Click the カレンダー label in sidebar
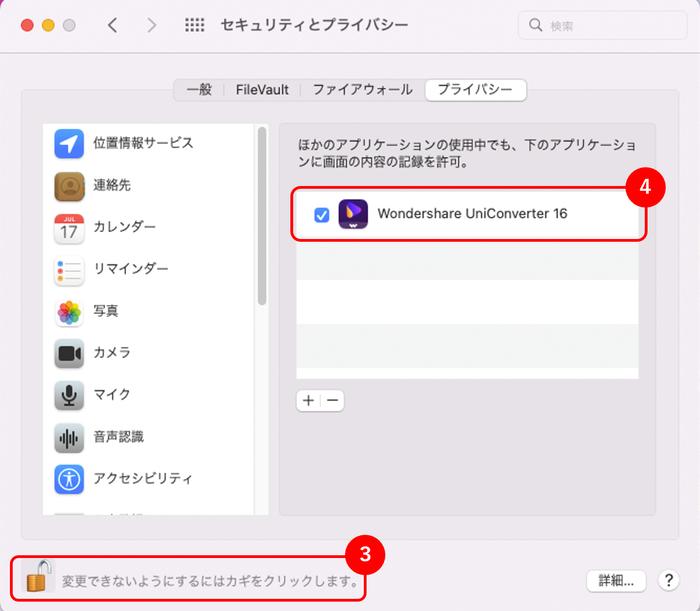The width and height of the screenshot is (700, 611). 125,226
